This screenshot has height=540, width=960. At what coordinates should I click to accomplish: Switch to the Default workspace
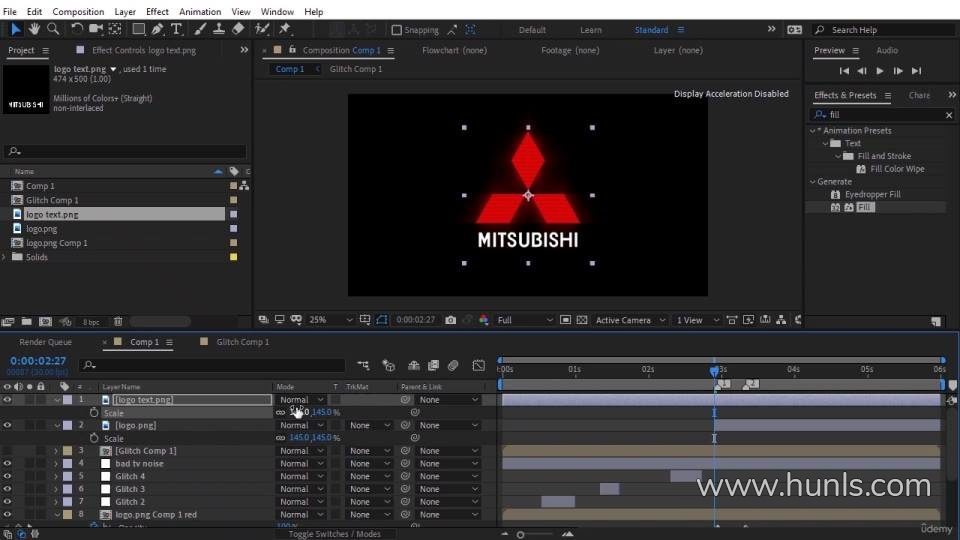coord(532,29)
